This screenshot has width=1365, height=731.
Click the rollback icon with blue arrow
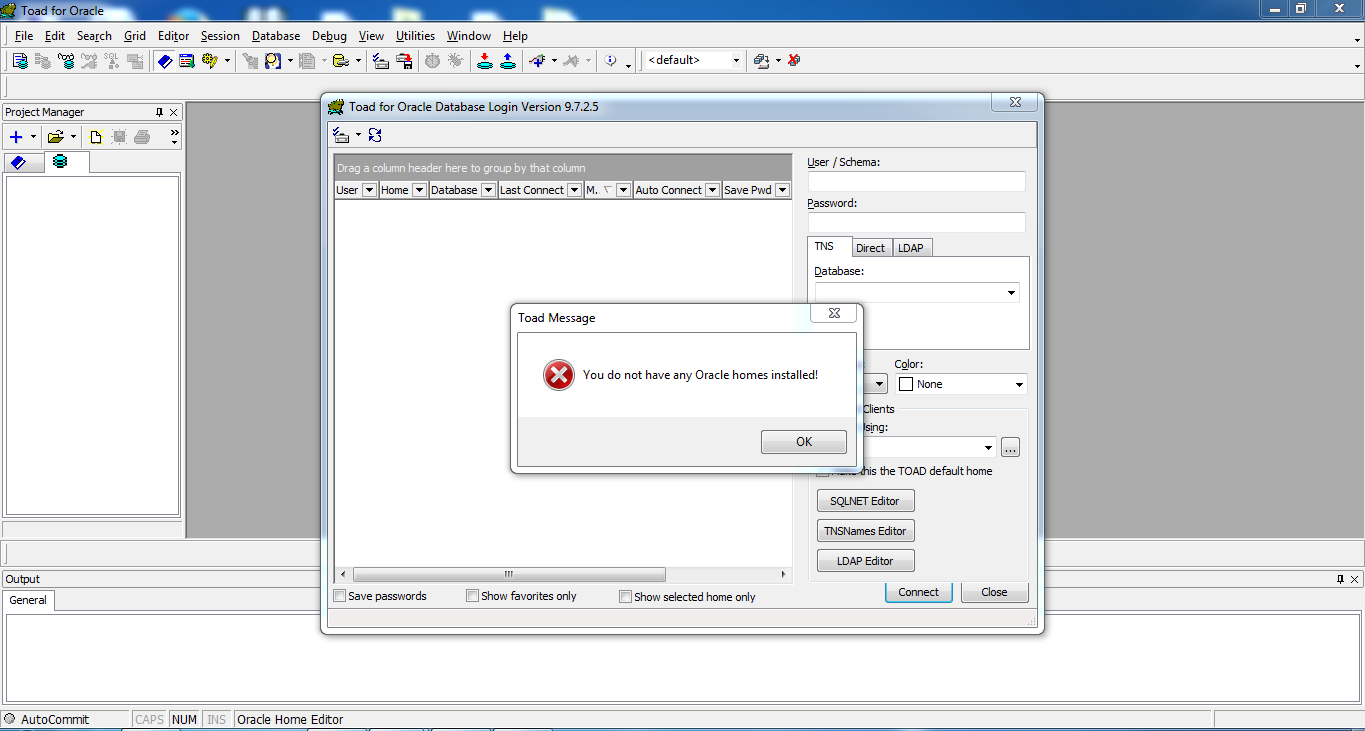(507, 61)
